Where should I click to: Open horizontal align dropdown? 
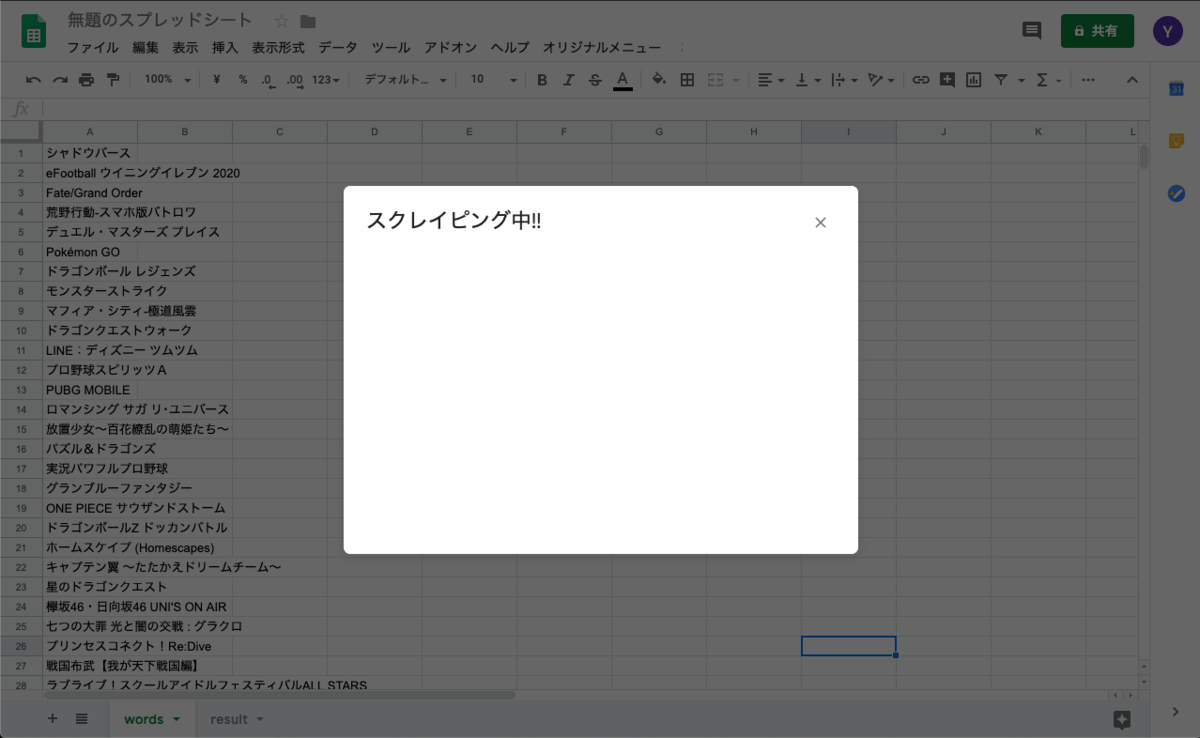770,80
